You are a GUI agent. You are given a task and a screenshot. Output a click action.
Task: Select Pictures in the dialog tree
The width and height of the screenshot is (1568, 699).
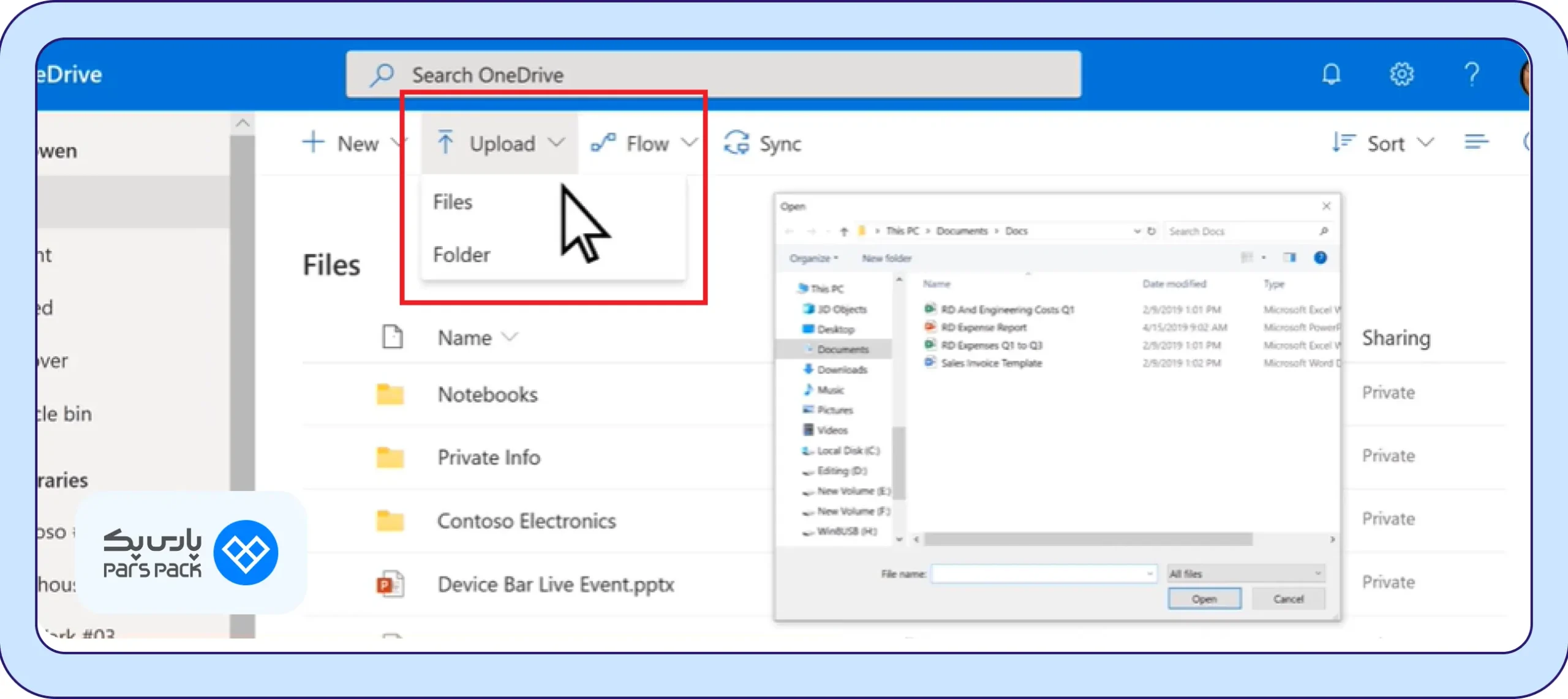[828, 410]
